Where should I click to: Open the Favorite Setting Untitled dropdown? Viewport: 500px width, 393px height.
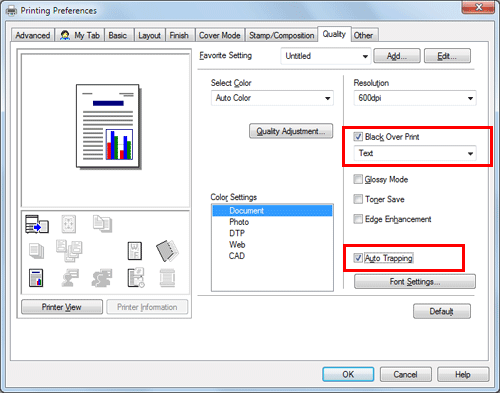326,56
